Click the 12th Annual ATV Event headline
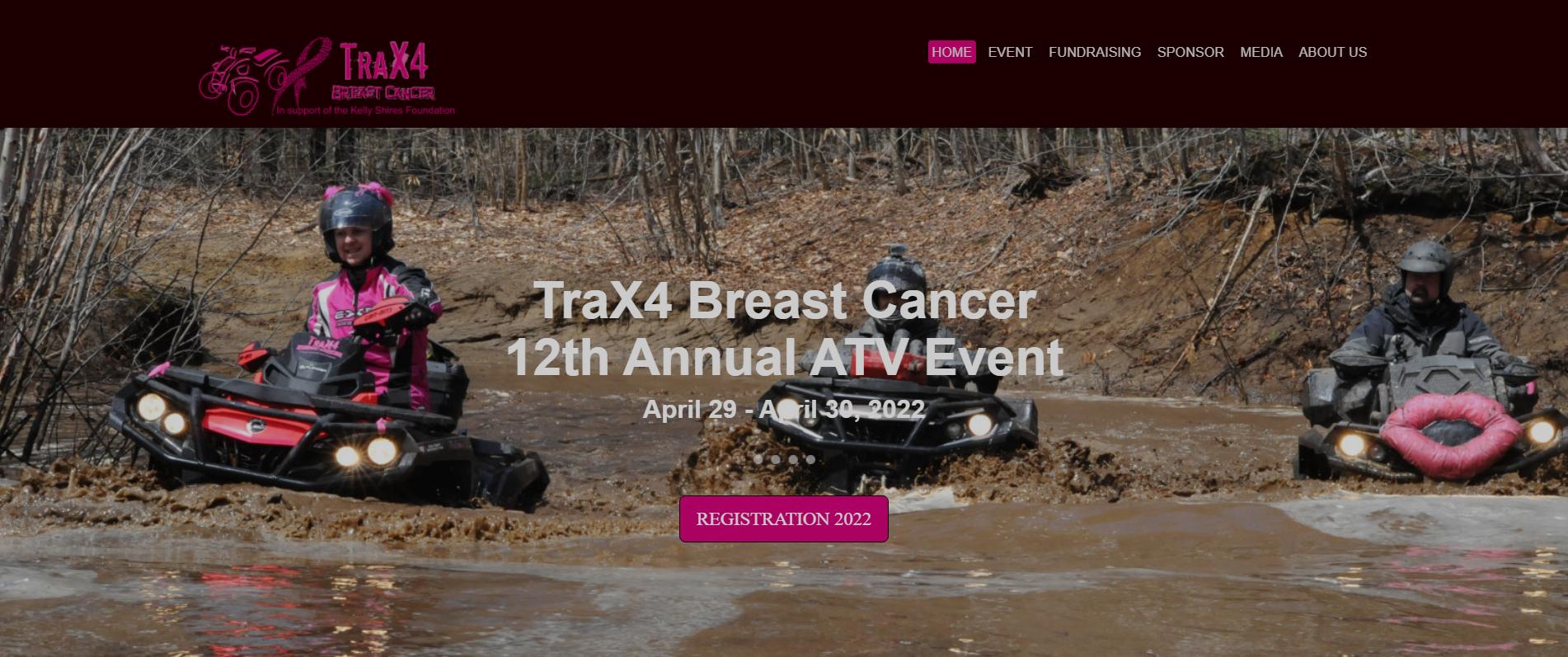Image resolution: width=1568 pixels, height=657 pixels. click(784, 357)
